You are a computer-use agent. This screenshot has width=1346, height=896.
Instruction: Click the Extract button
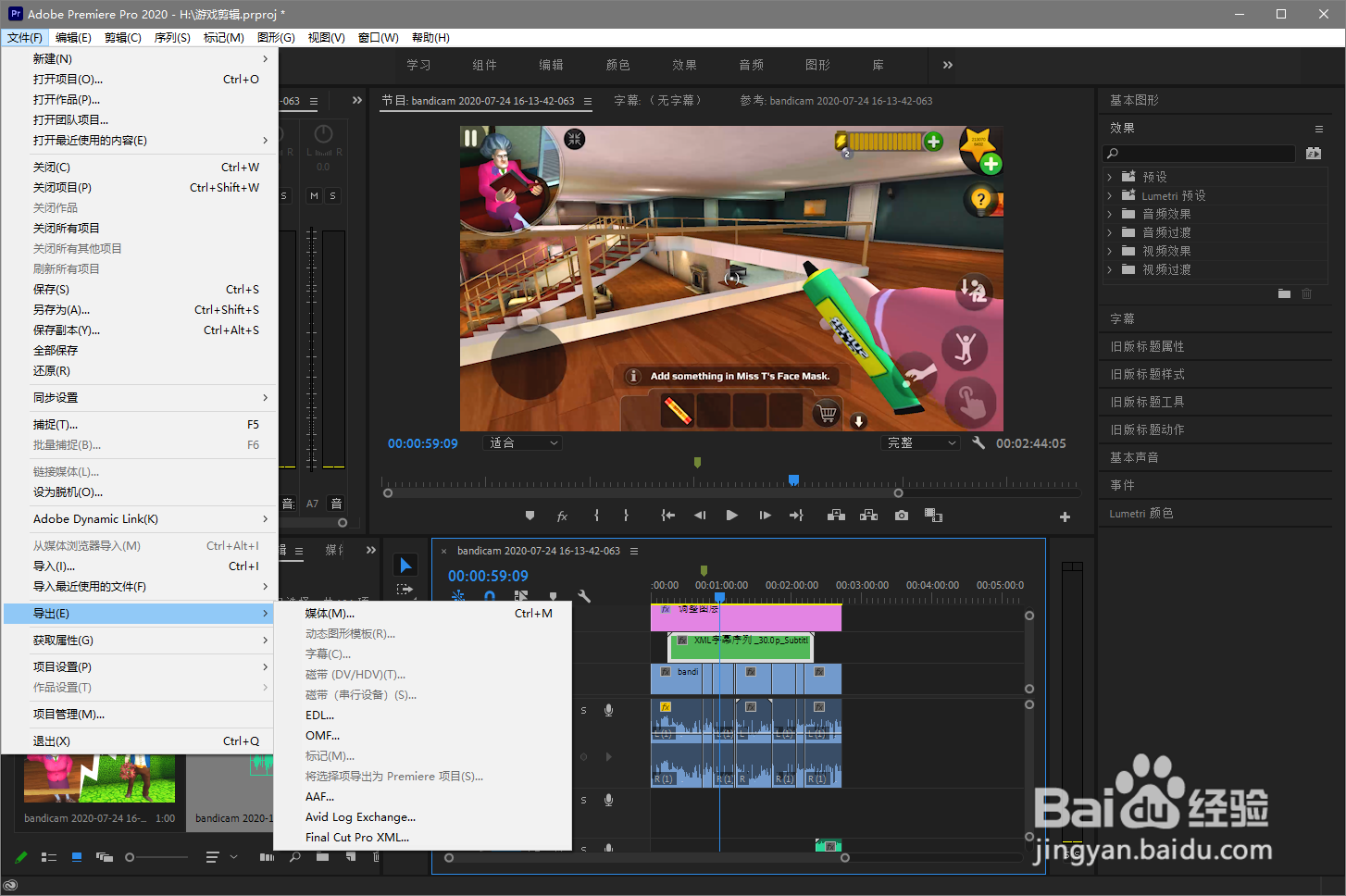[868, 516]
